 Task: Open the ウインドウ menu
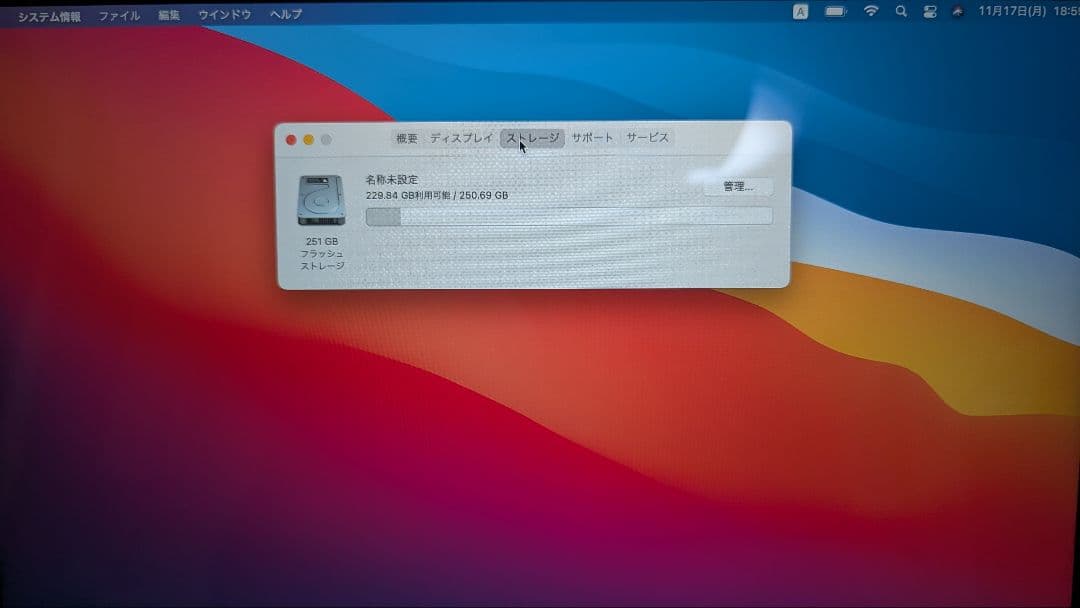pos(225,15)
